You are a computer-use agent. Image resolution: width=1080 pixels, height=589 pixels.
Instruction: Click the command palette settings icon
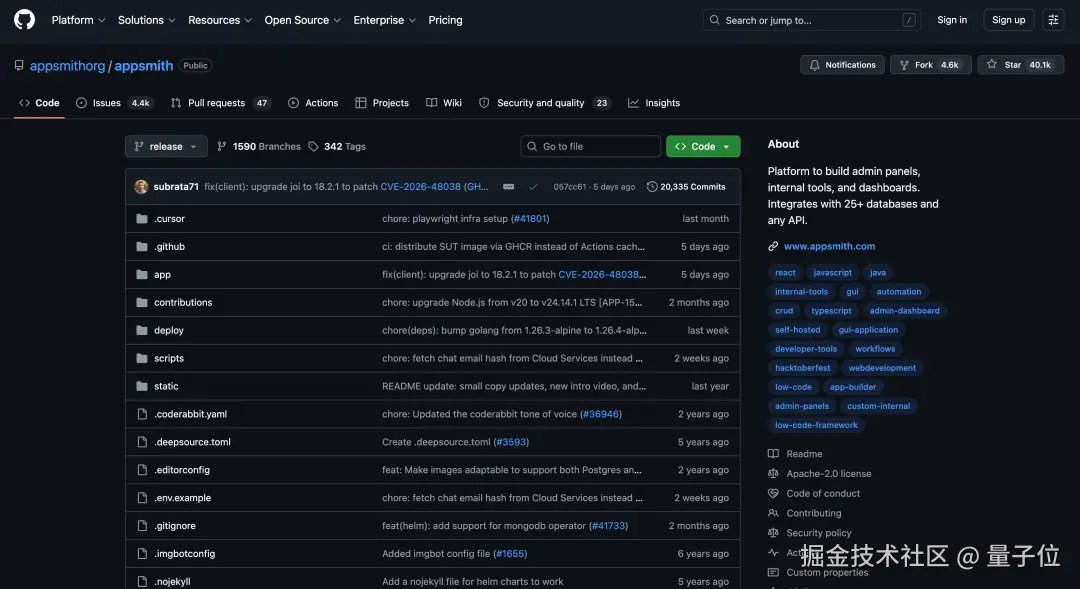point(1053,20)
